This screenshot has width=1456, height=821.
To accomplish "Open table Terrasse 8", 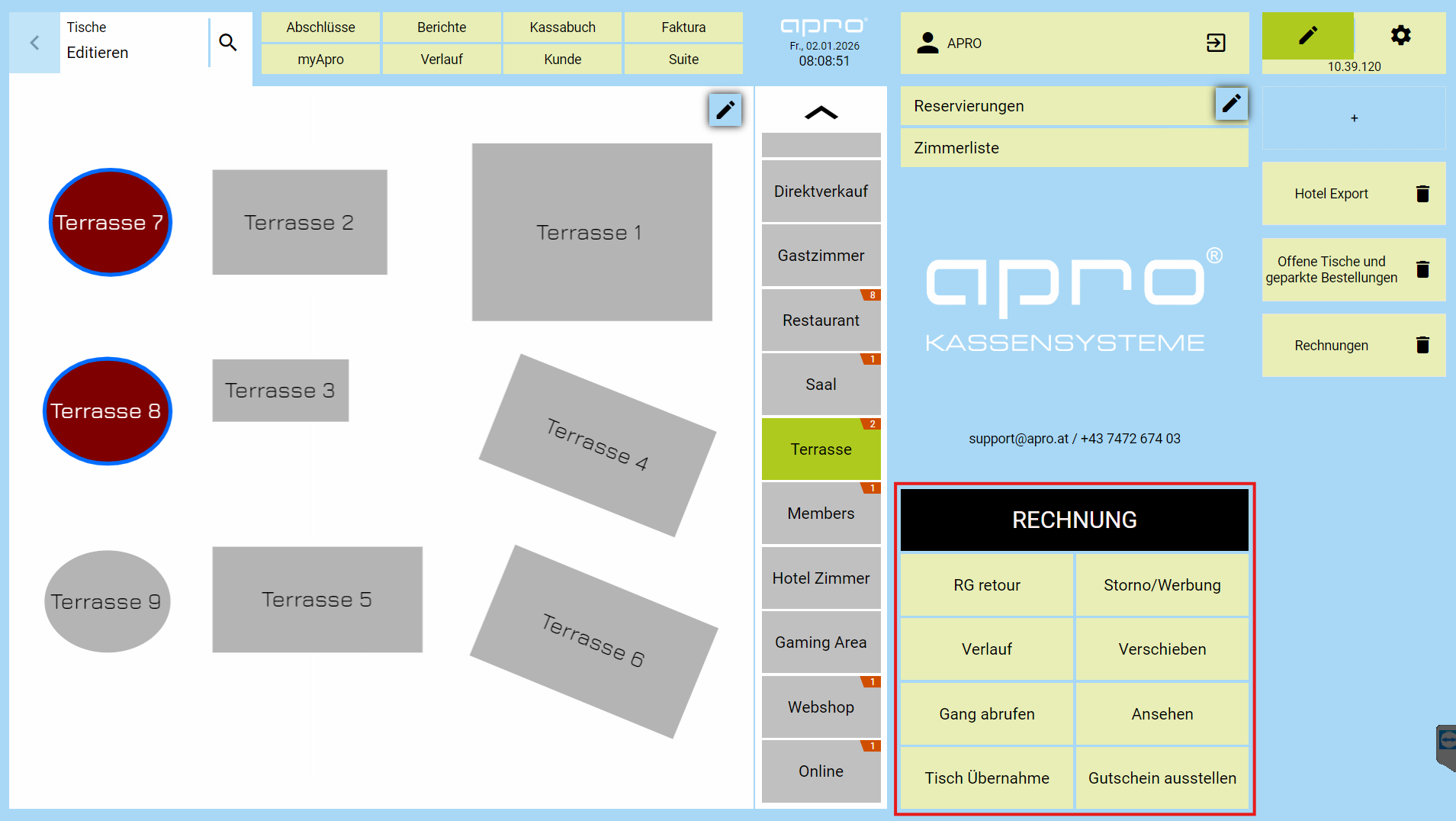I will [x=108, y=411].
